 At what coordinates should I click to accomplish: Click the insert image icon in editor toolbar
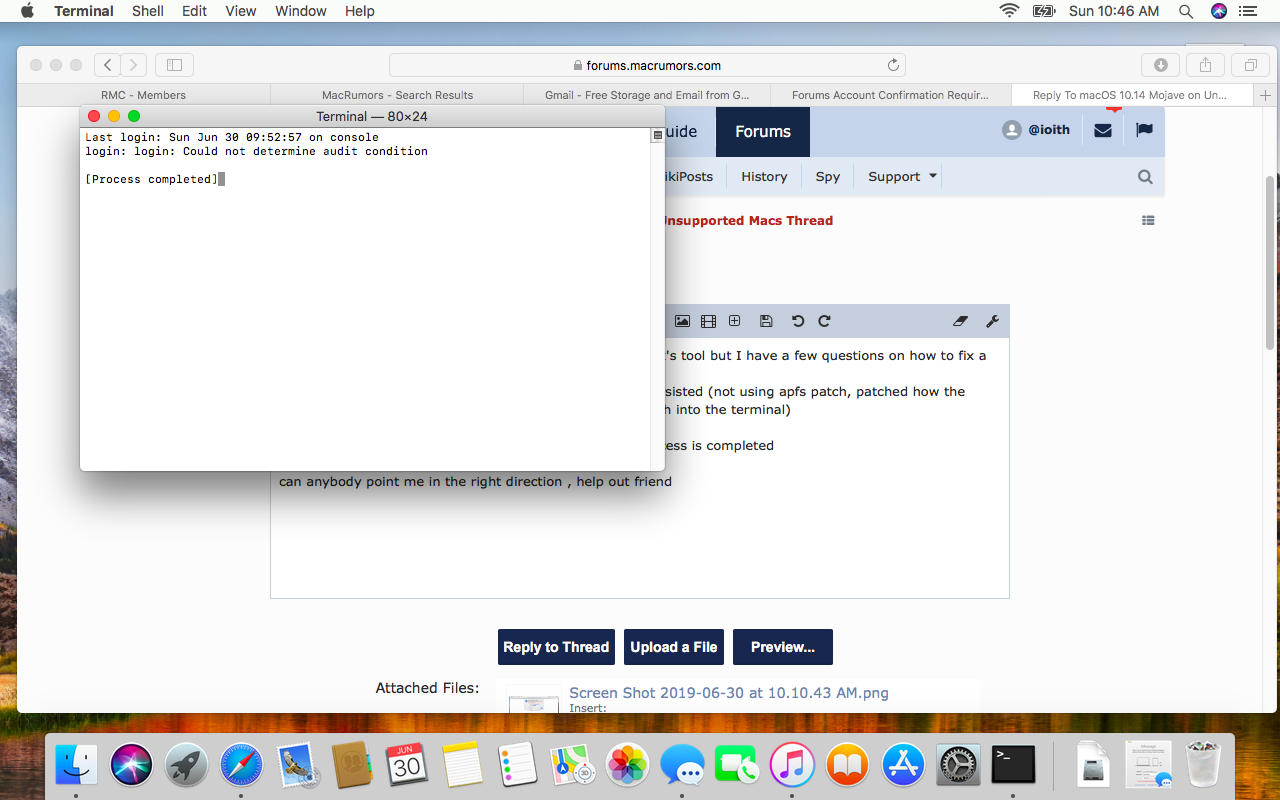click(682, 321)
